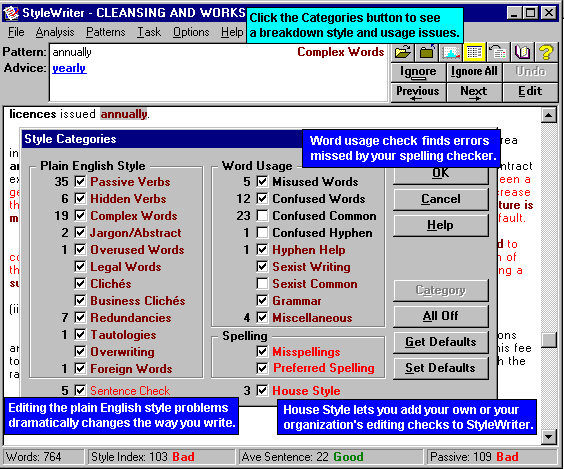Toggle the Legal Words checkbox

[80, 267]
